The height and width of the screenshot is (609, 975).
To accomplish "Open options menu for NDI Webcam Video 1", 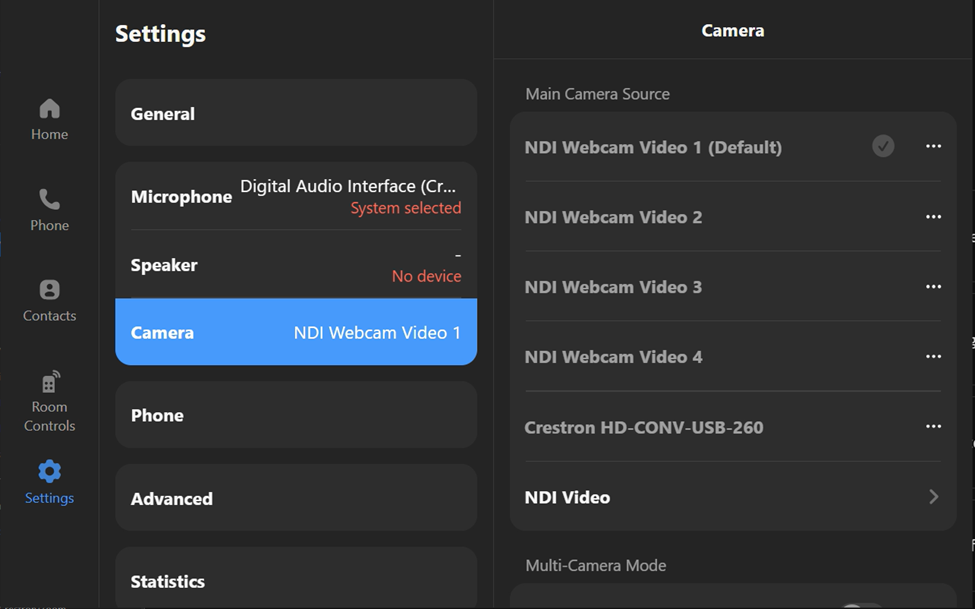I will click(x=933, y=146).
